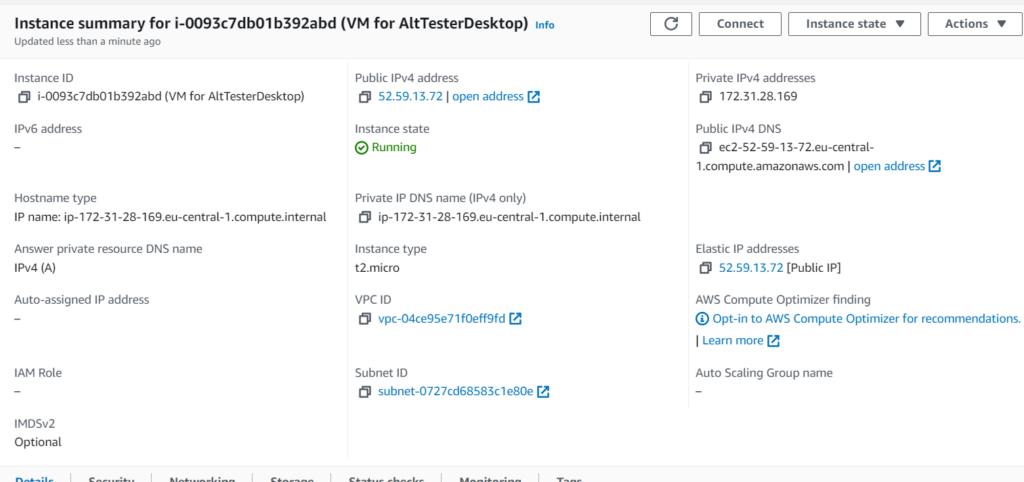The width and height of the screenshot is (1024, 482).
Task: Switch to the Tags tab
Action: click(x=569, y=479)
